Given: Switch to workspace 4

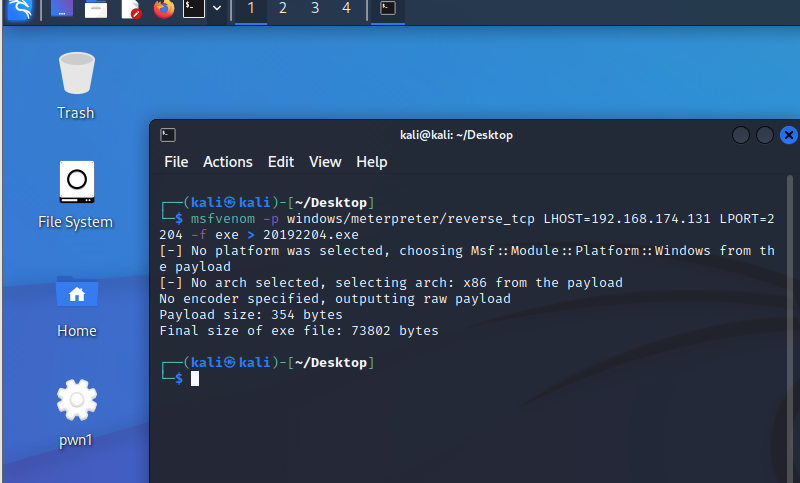Looking at the screenshot, I should [346, 9].
